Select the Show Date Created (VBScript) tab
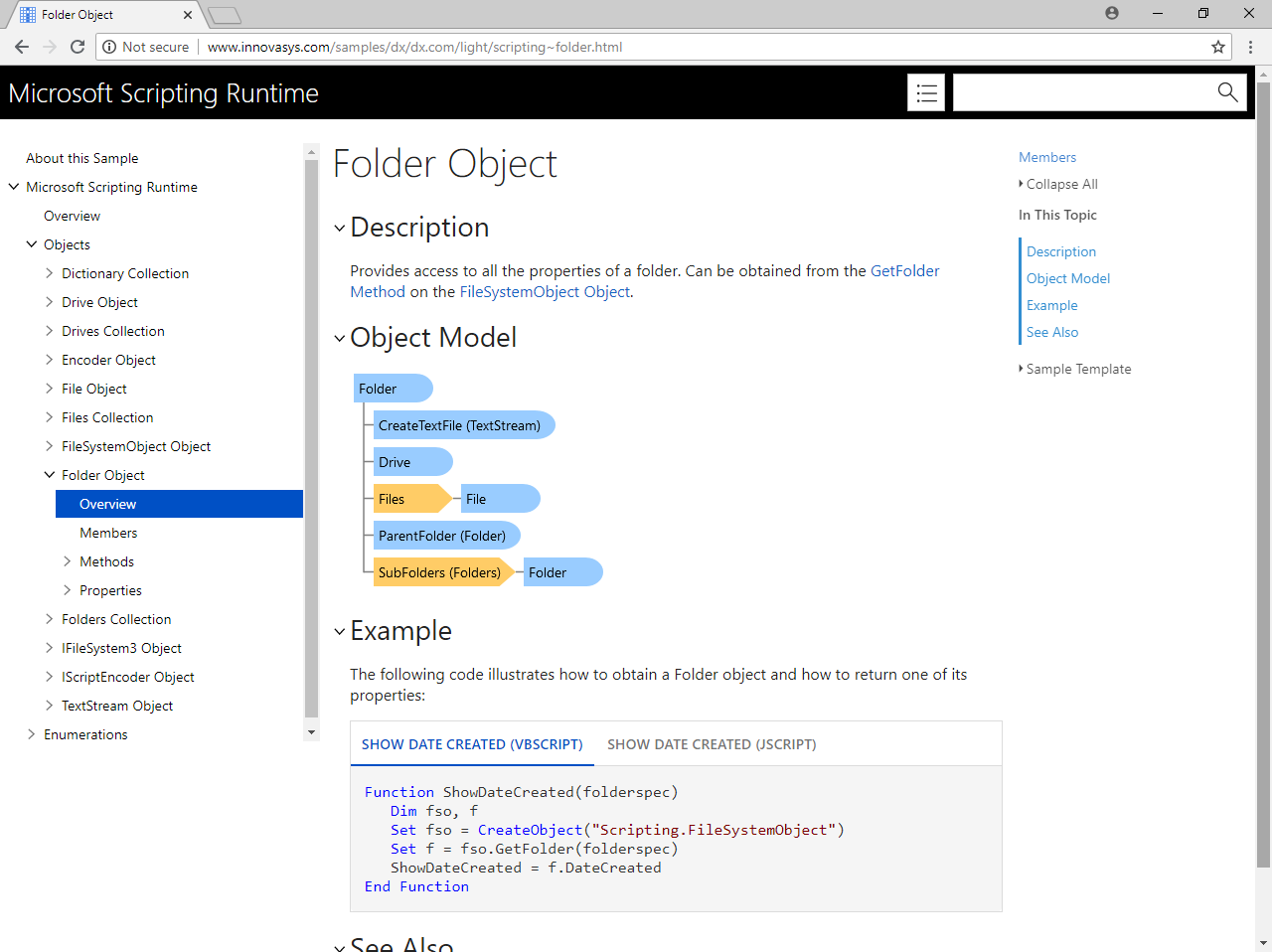The height and width of the screenshot is (952, 1272). point(472,744)
